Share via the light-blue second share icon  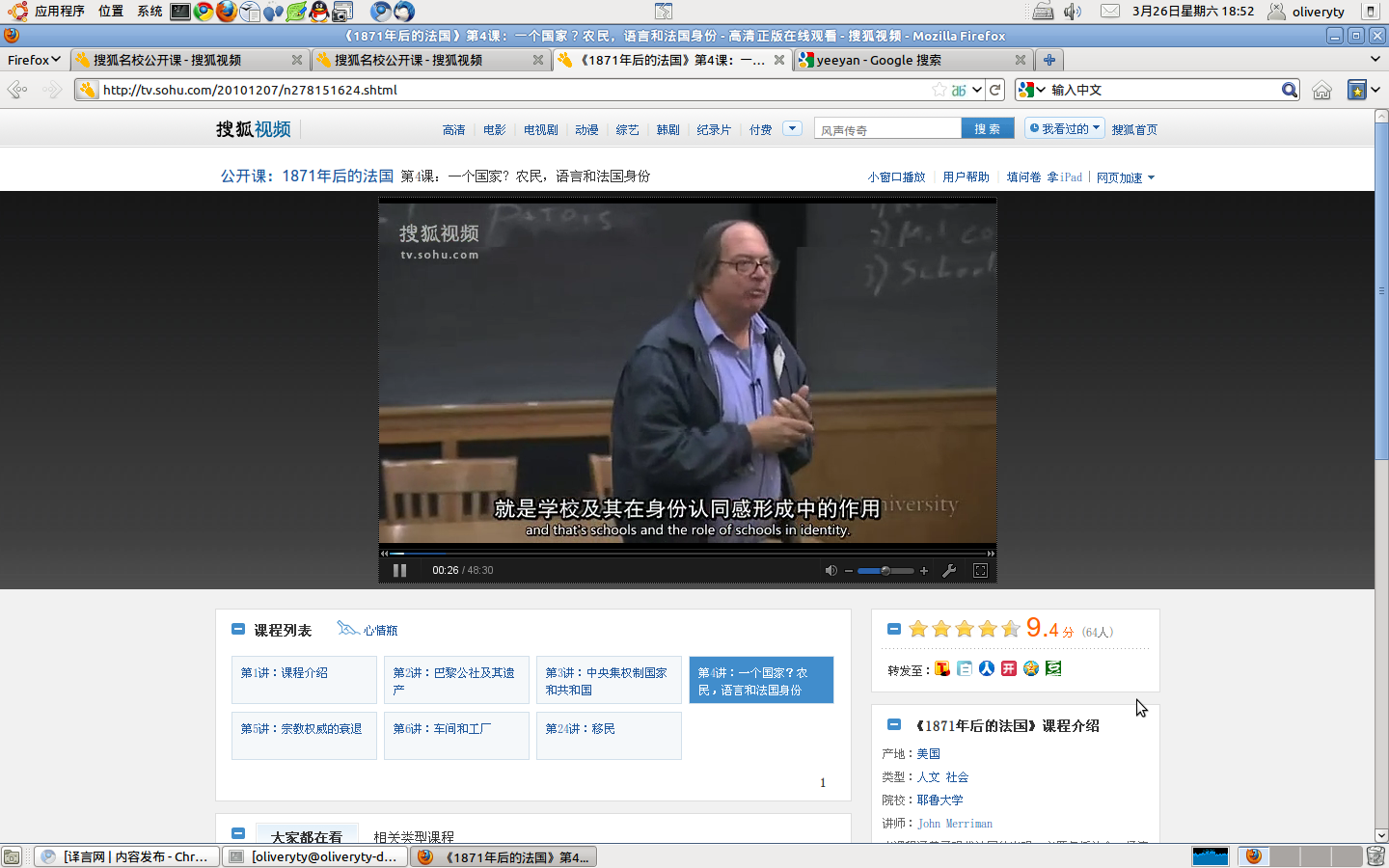[965, 668]
